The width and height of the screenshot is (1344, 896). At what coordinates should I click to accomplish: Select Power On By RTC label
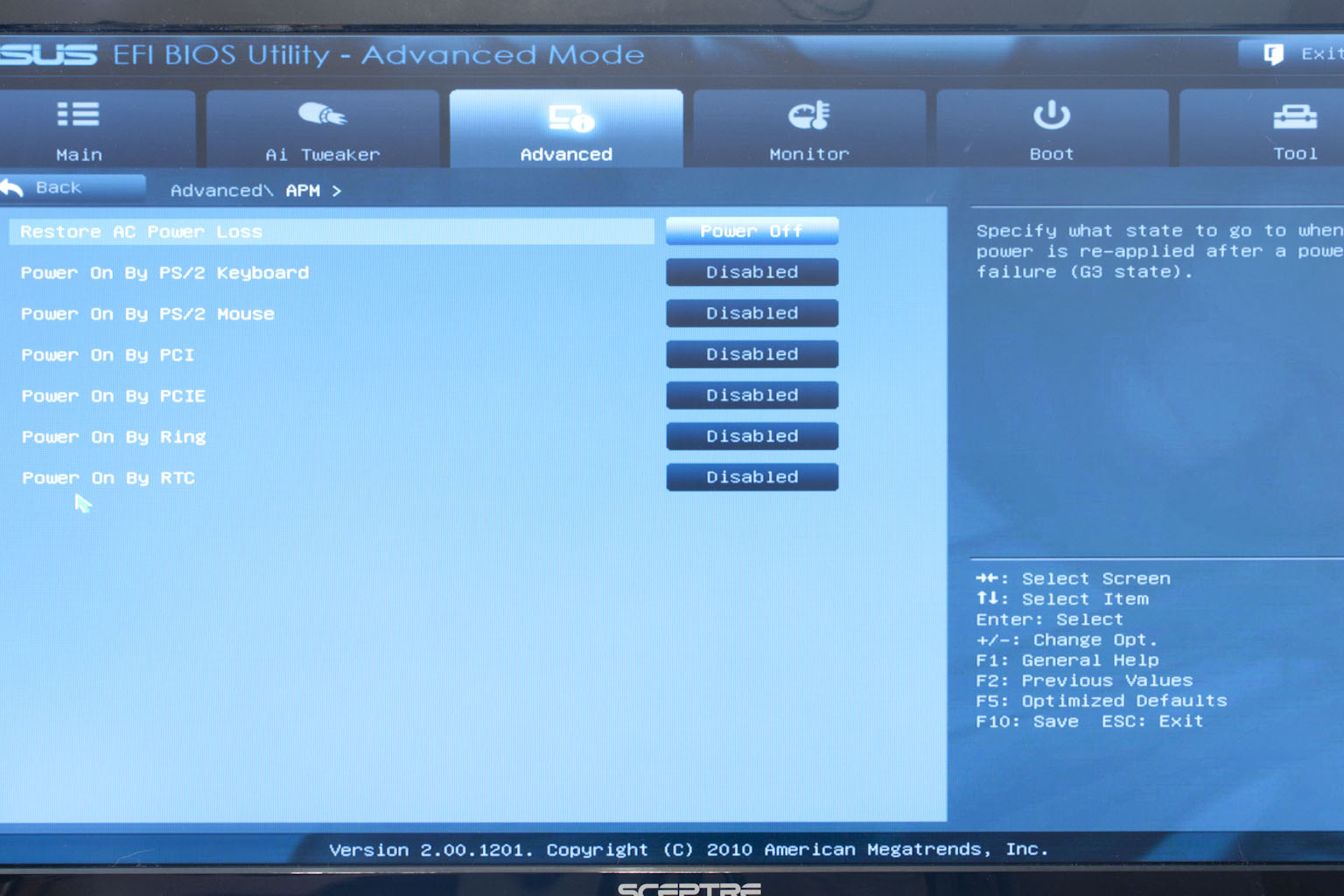click(x=108, y=478)
